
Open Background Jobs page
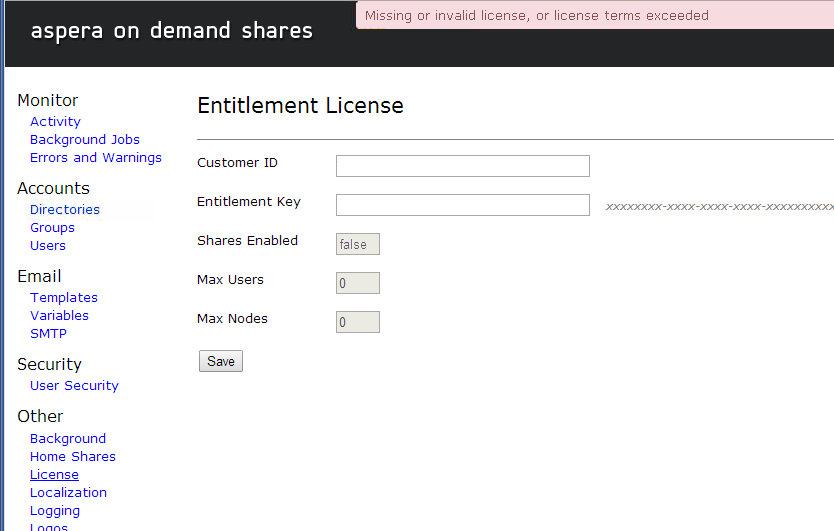[85, 139]
